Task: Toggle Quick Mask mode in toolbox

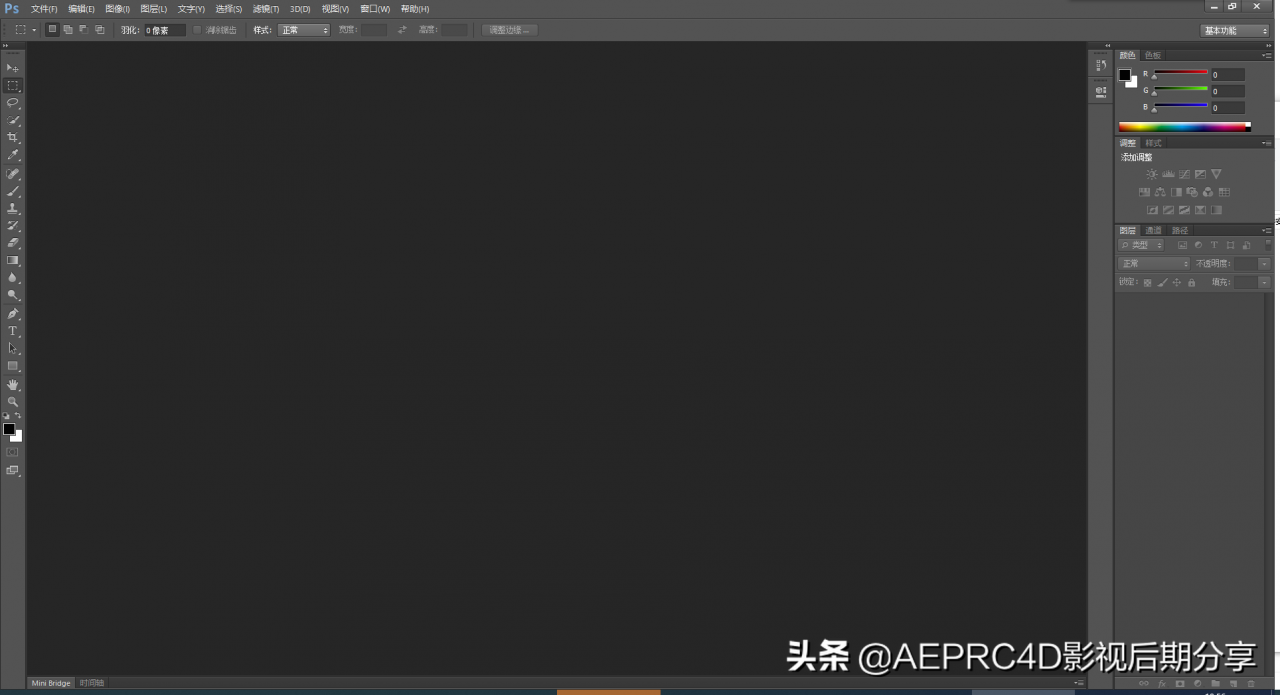Action: [13, 452]
